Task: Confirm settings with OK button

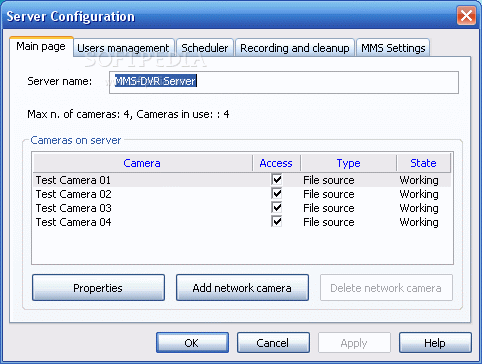Action: (192, 343)
